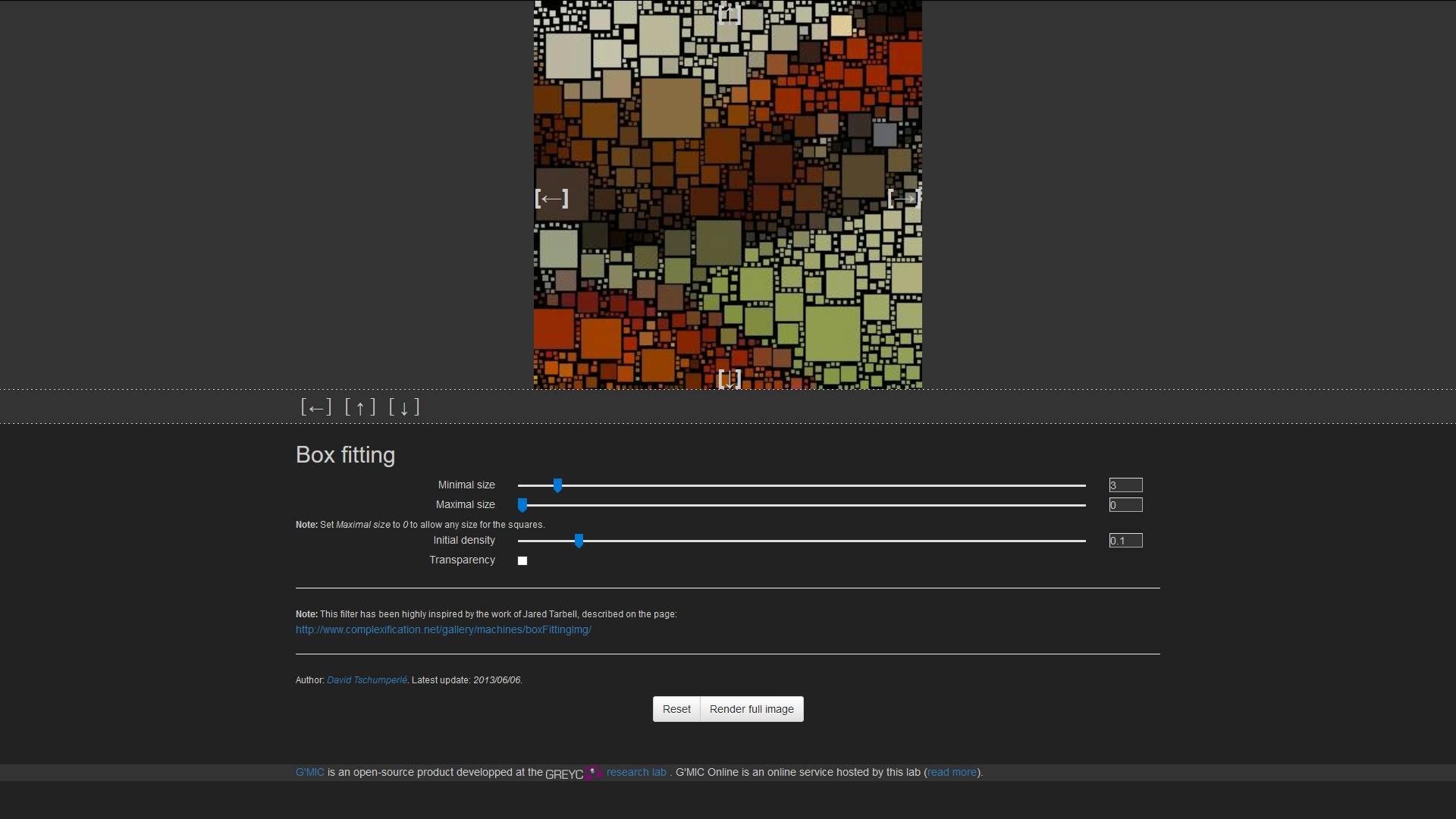Viewport: 1456px width, 819px height.
Task: Click the left arrow overlay on the preview image
Action: pyautogui.click(x=551, y=199)
